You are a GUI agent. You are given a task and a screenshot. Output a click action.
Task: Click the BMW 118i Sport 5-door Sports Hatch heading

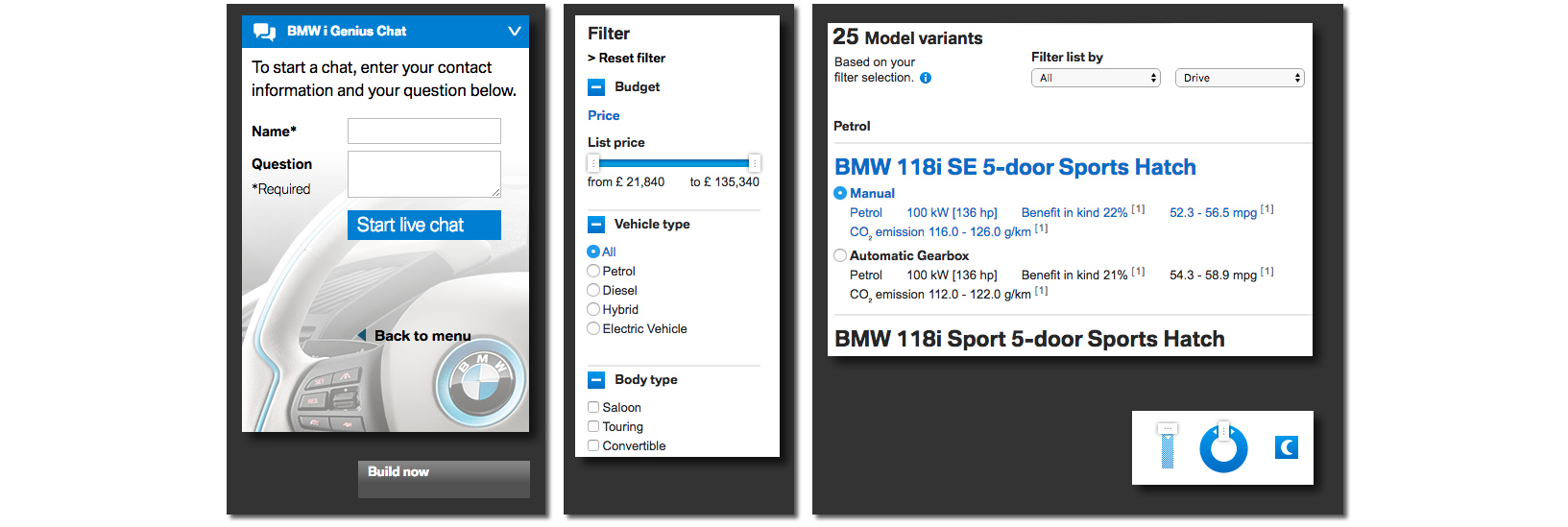1029,339
